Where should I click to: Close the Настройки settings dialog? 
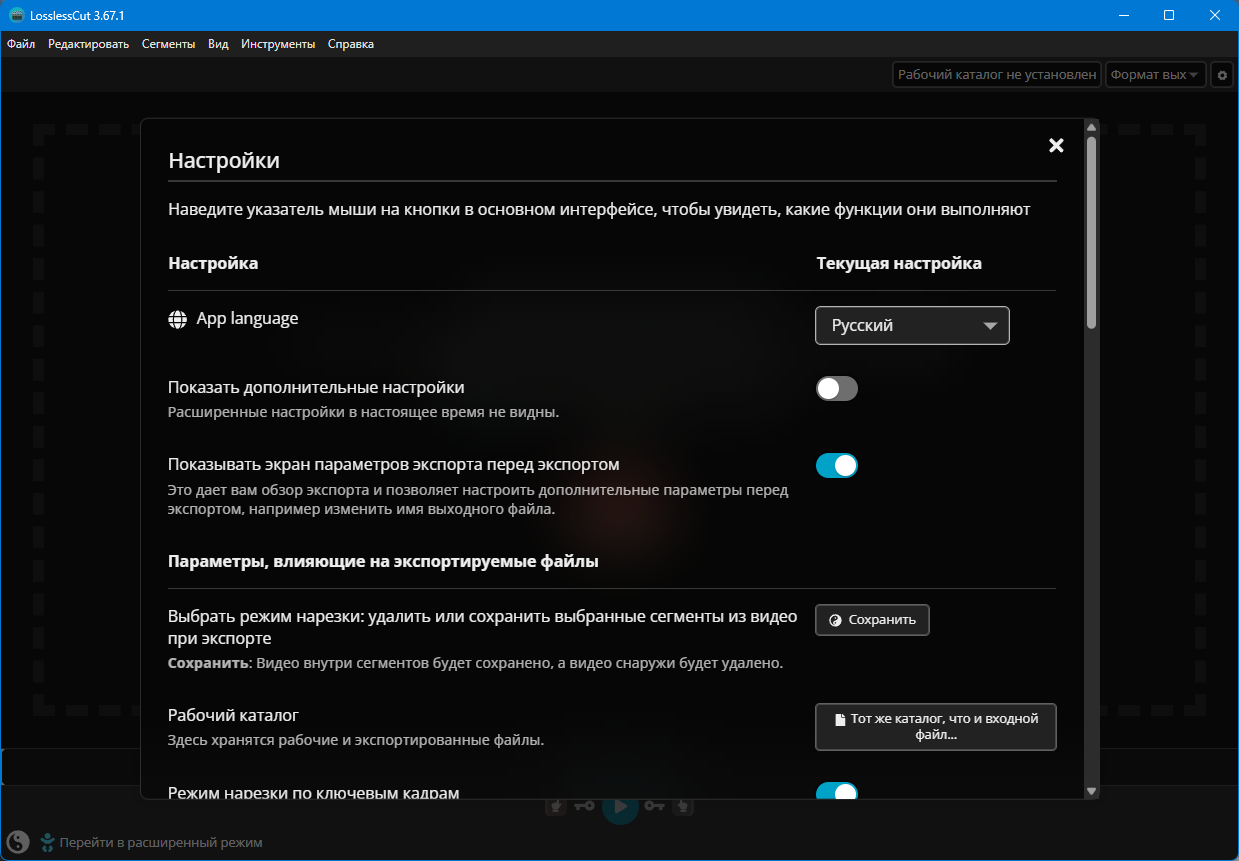[x=1055, y=146]
